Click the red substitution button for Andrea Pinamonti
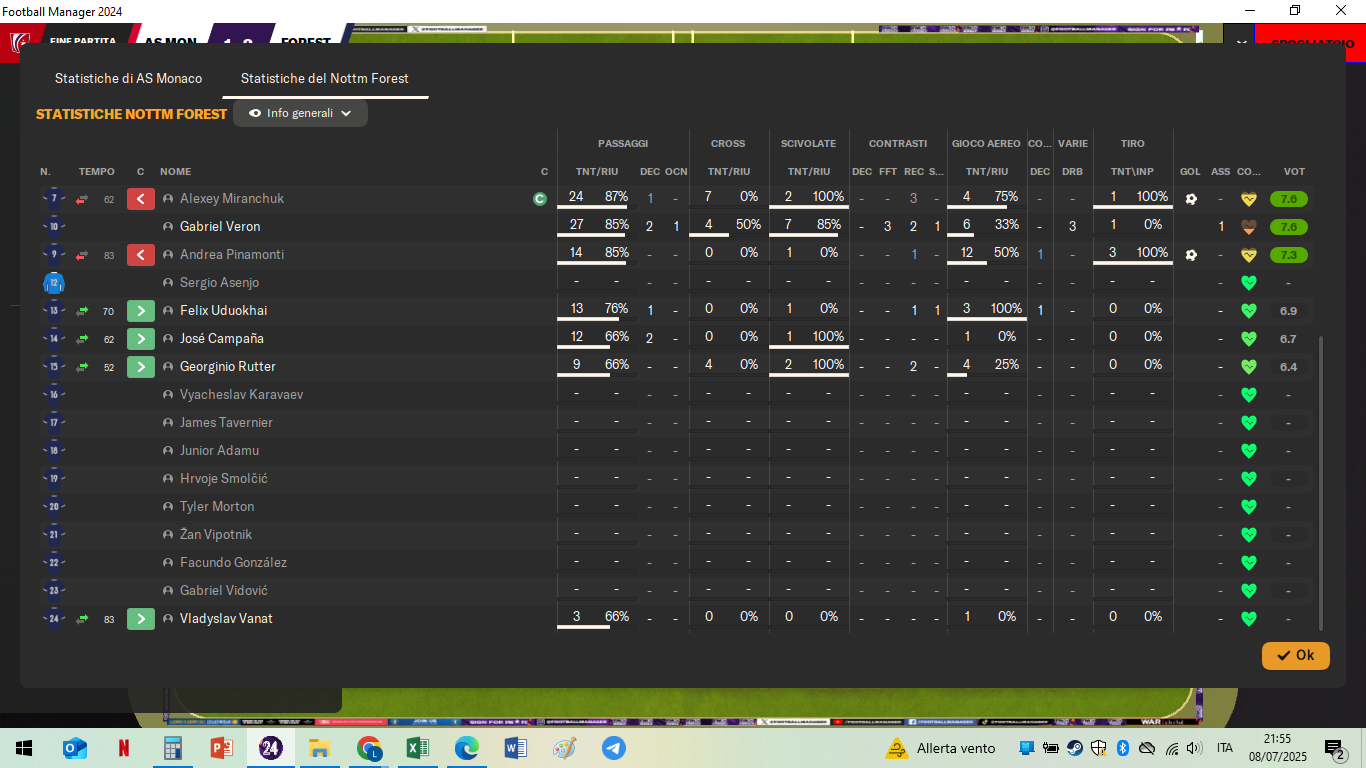 (141, 255)
